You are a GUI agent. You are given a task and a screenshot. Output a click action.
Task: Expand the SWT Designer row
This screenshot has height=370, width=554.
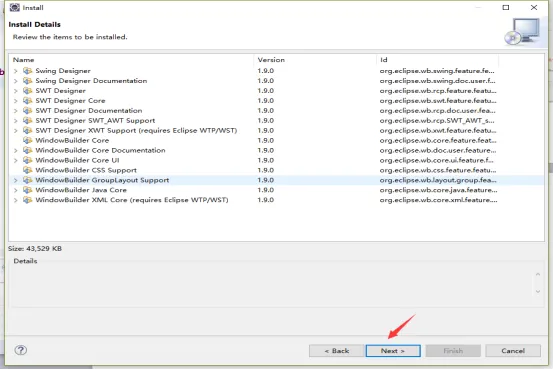pyautogui.click(x=16, y=91)
